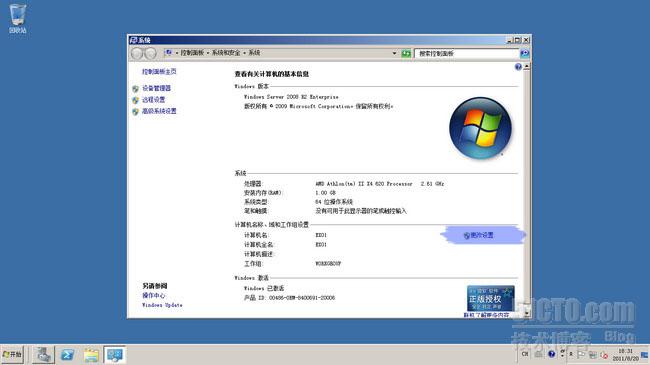Image resolution: width=650 pixels, height=365 pixels.
Task: Click the System window title icon
Action: pyautogui.click(x=133, y=40)
